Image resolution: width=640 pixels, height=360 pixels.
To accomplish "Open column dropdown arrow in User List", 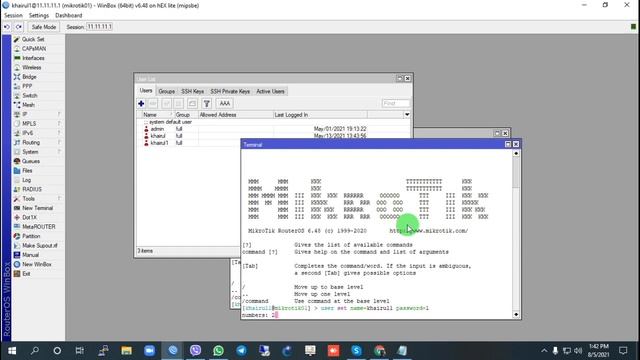I will (407, 115).
